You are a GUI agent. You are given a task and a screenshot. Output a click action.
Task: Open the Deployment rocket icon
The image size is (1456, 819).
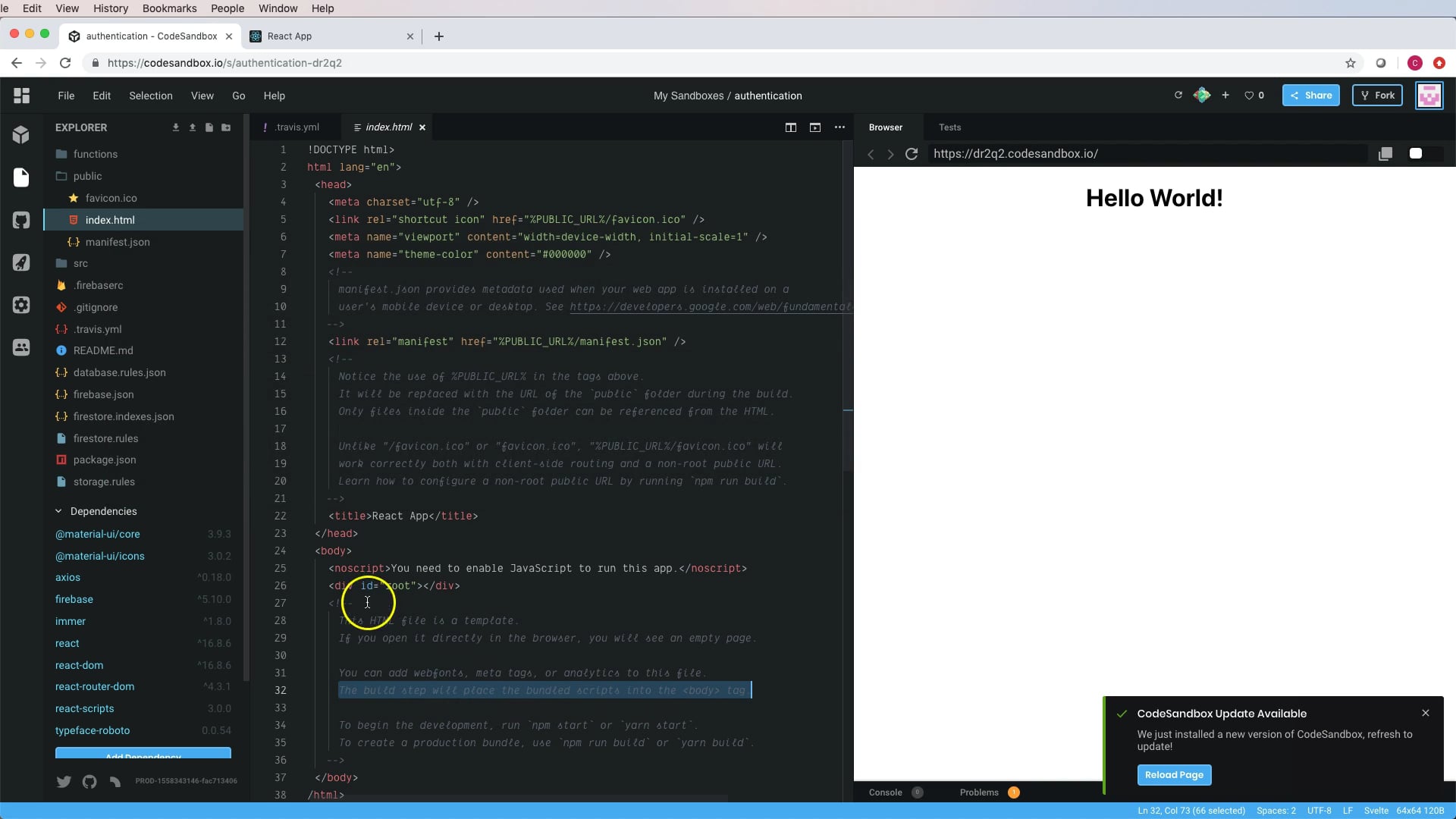[x=21, y=262]
